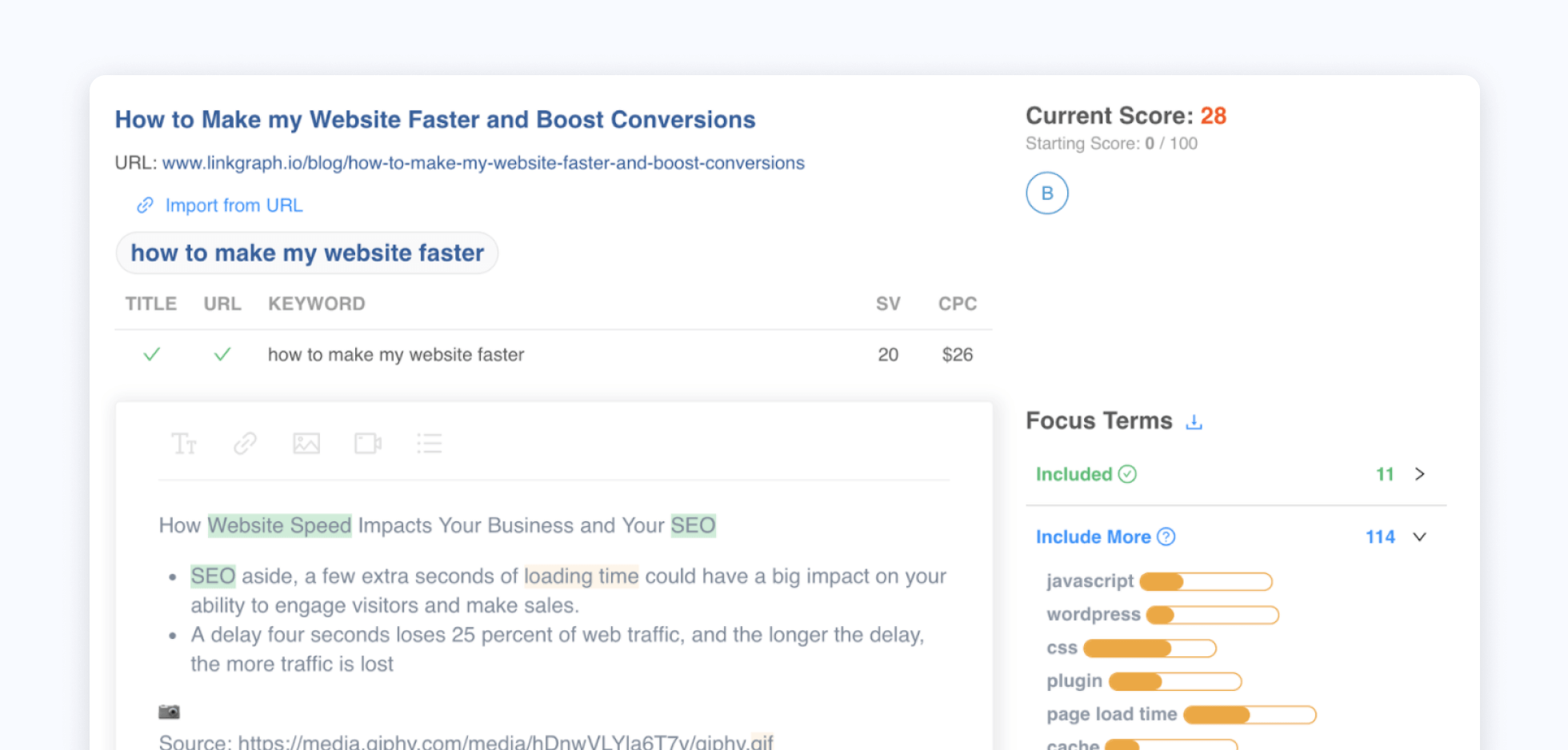Screen dimensions: 1568x750
Task: Click Import from URL link
Action: pos(234,205)
